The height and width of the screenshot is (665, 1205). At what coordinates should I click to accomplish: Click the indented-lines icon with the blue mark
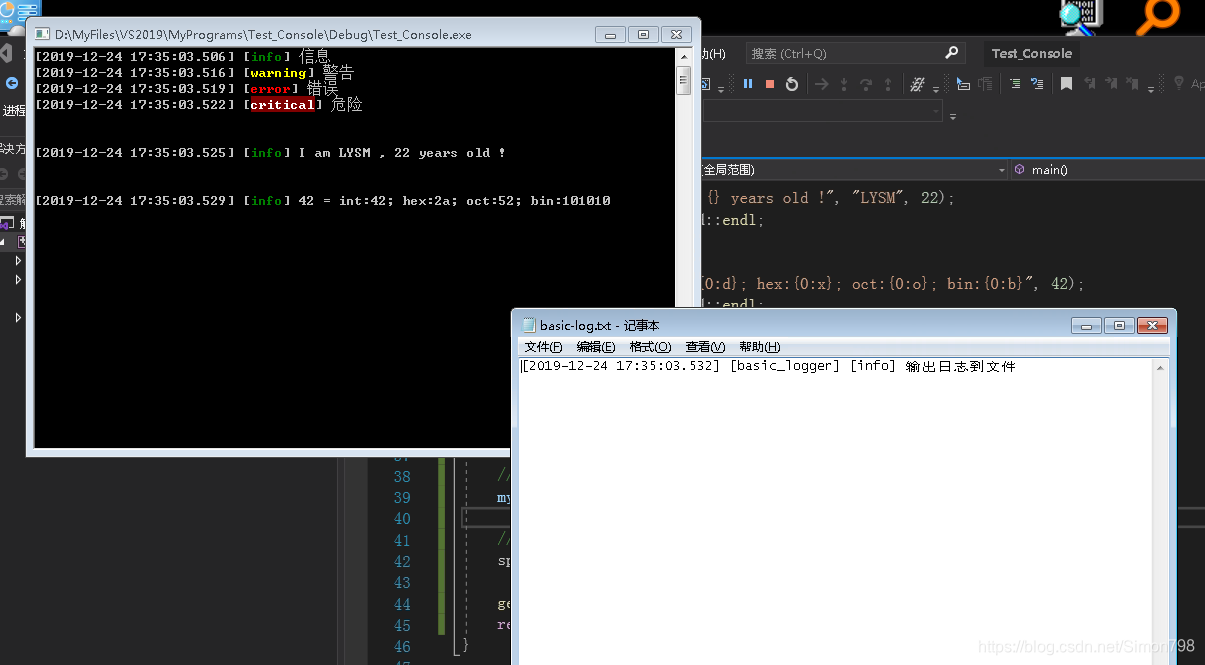[x=1037, y=84]
